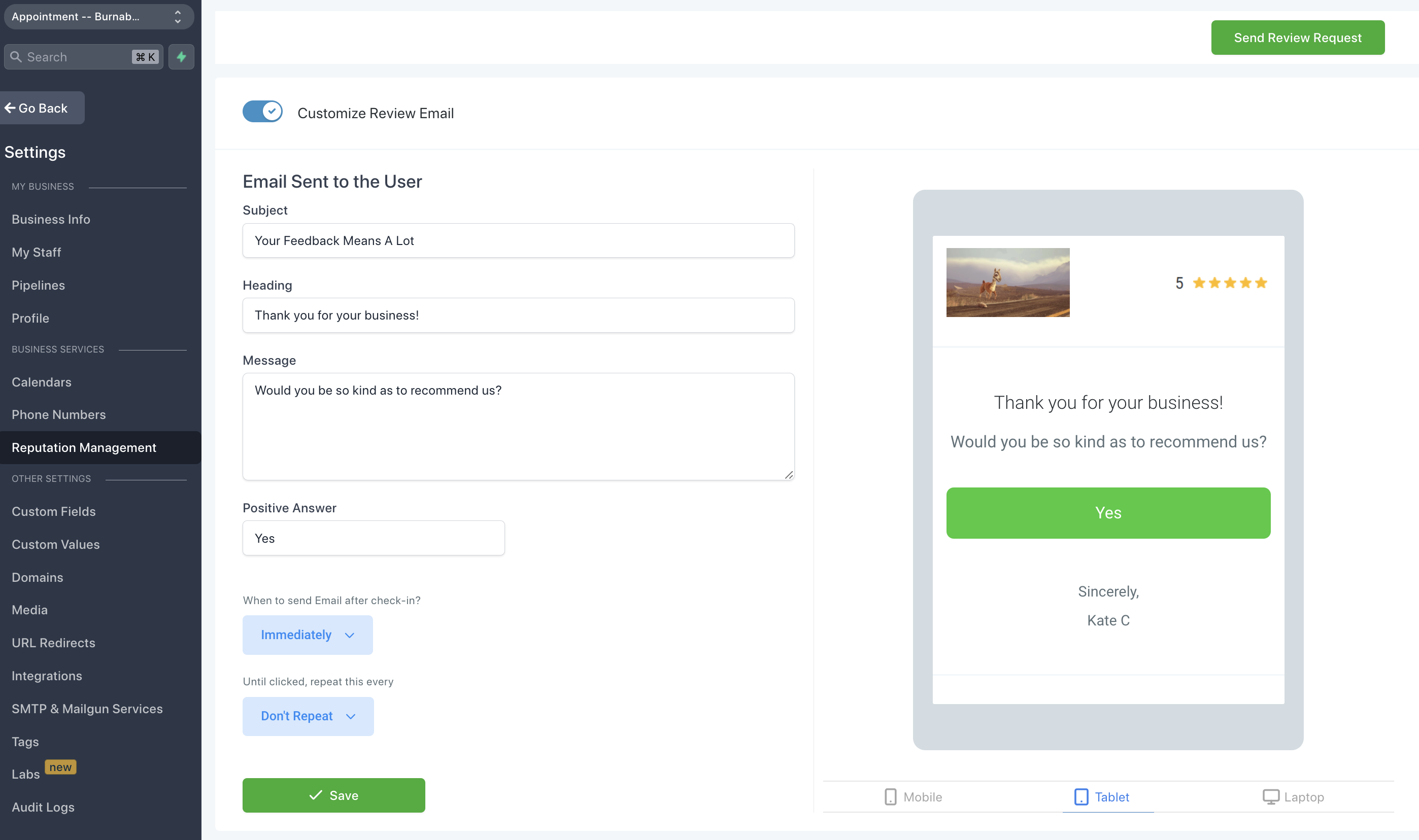This screenshot has width=1419, height=840.
Task: Open SMTP & Mailgun Services
Action: (x=87, y=709)
